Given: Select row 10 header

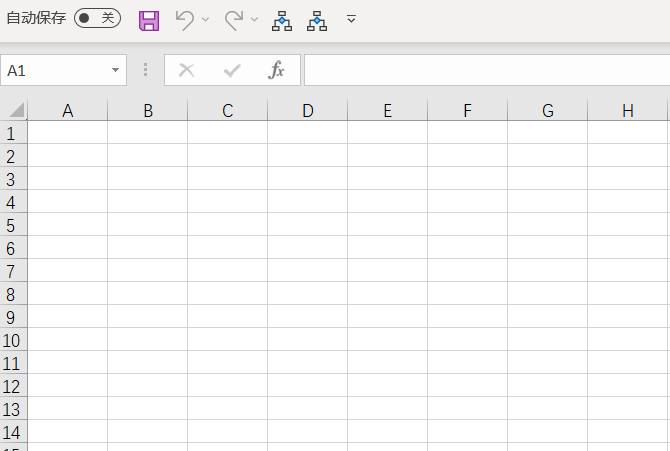Looking at the screenshot, I should [13, 339].
